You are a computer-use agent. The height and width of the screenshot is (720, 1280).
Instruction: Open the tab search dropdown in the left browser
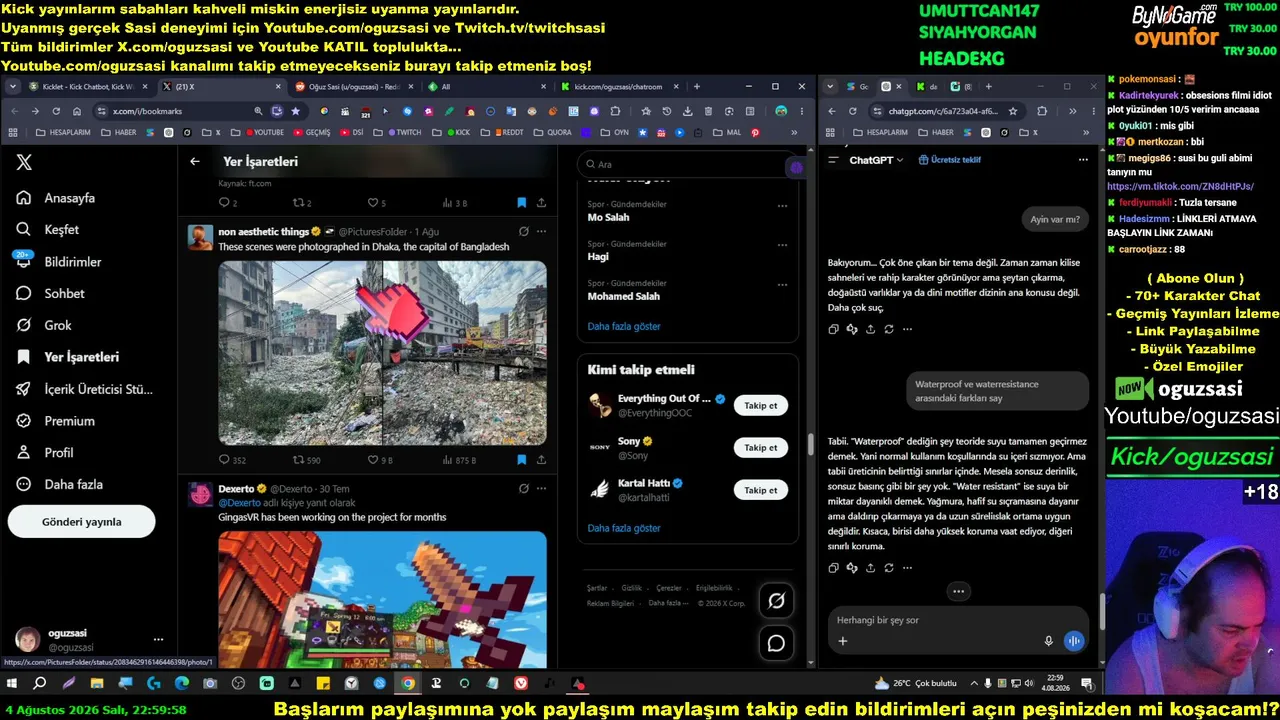click(x=12, y=87)
